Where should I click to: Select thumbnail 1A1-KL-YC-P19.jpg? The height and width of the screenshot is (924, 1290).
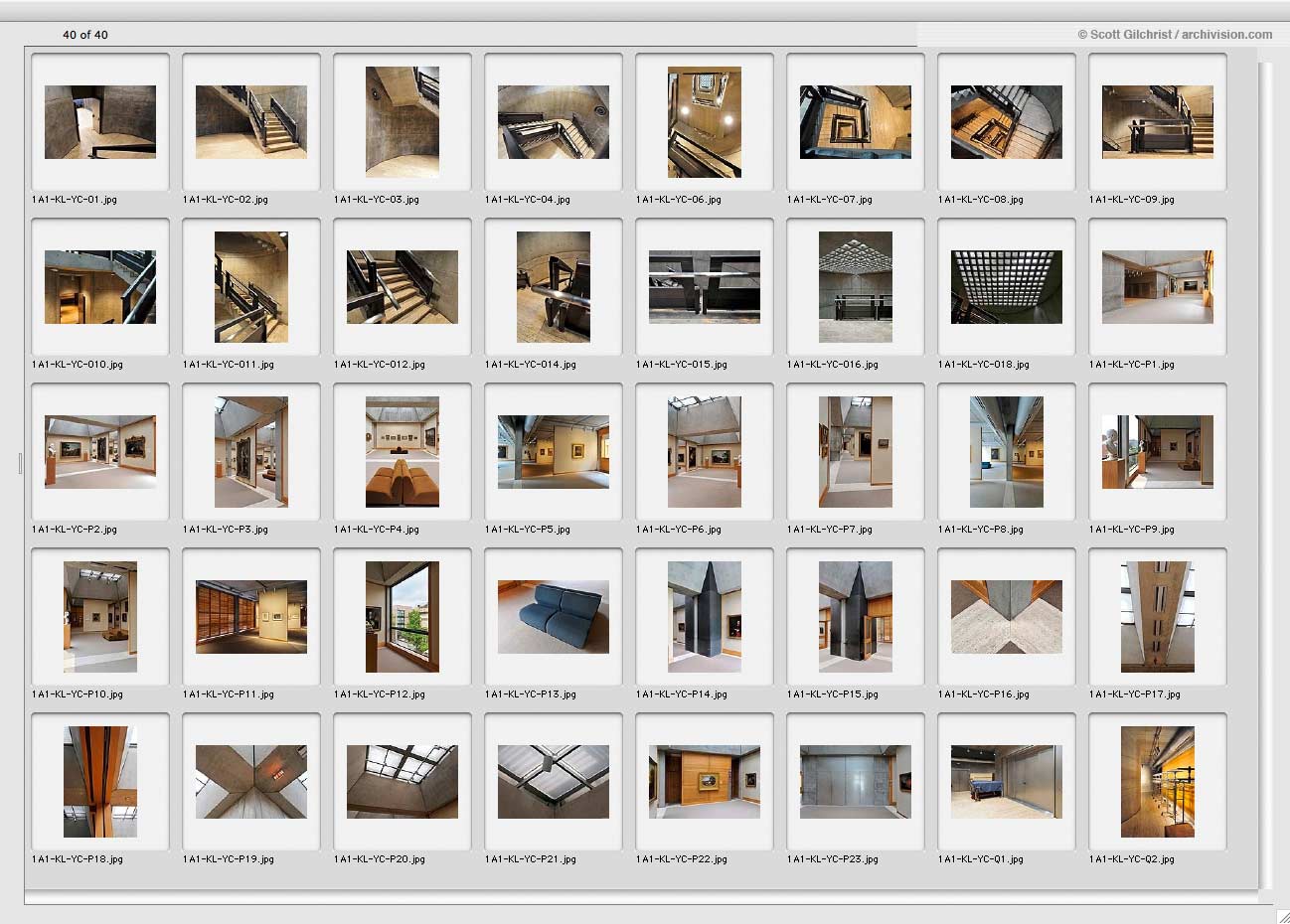(251, 782)
